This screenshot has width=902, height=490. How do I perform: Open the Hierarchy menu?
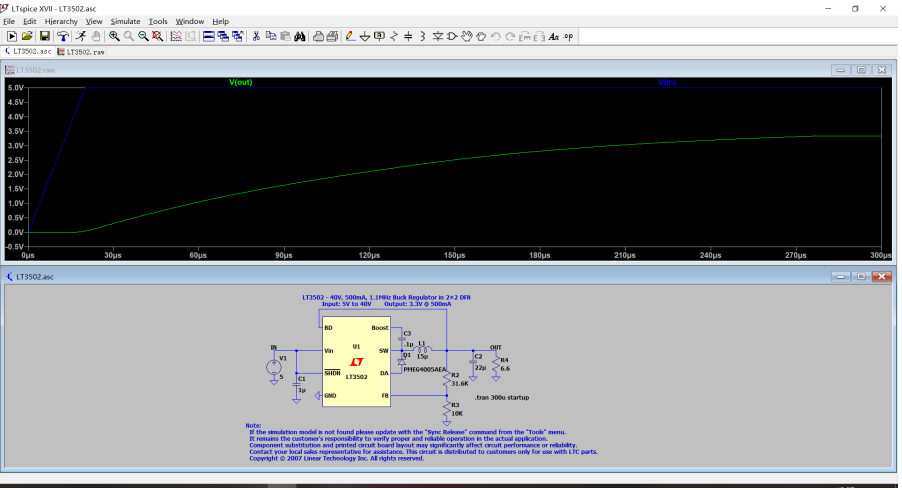click(x=60, y=21)
